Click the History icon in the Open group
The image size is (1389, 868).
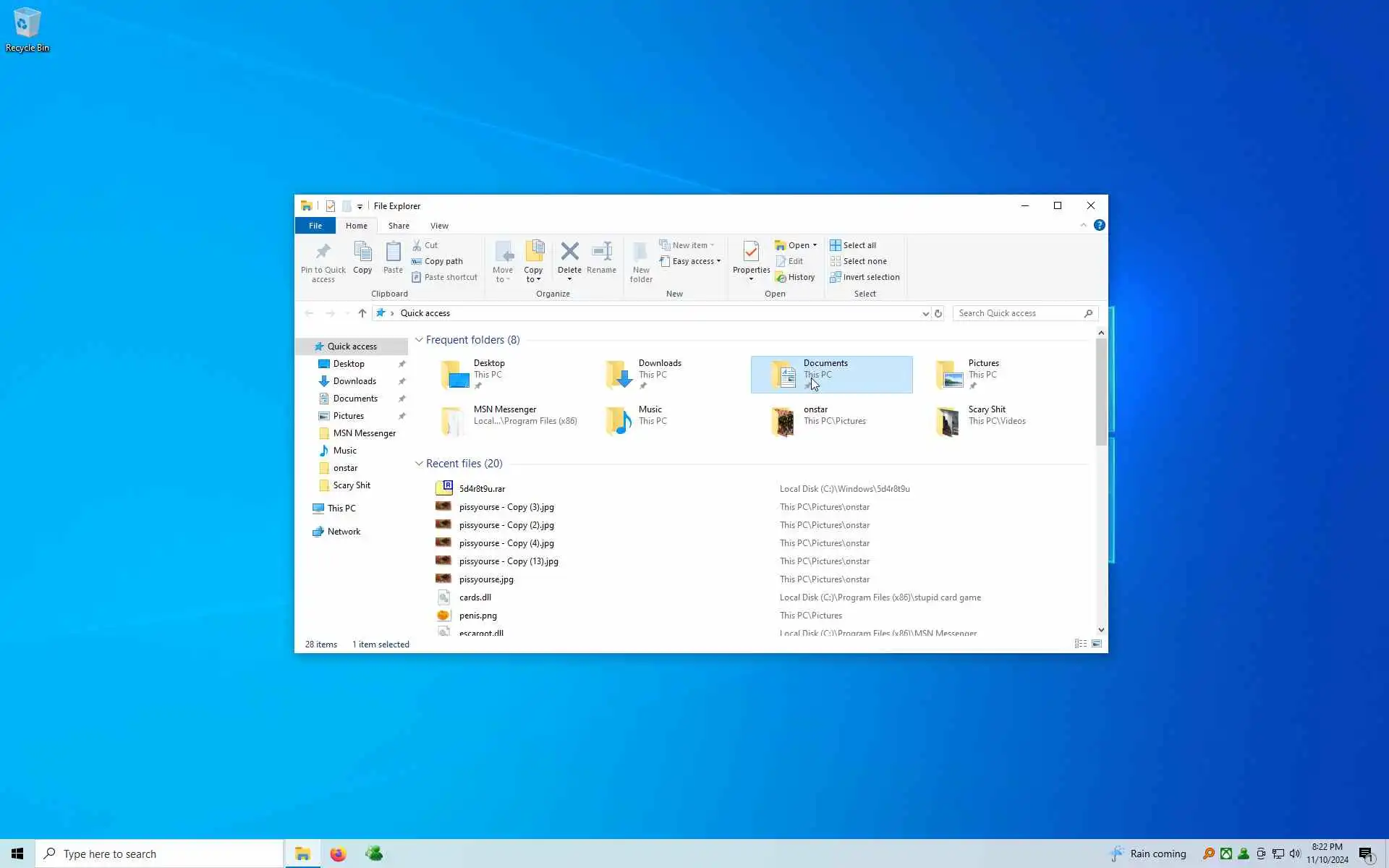pos(781,277)
